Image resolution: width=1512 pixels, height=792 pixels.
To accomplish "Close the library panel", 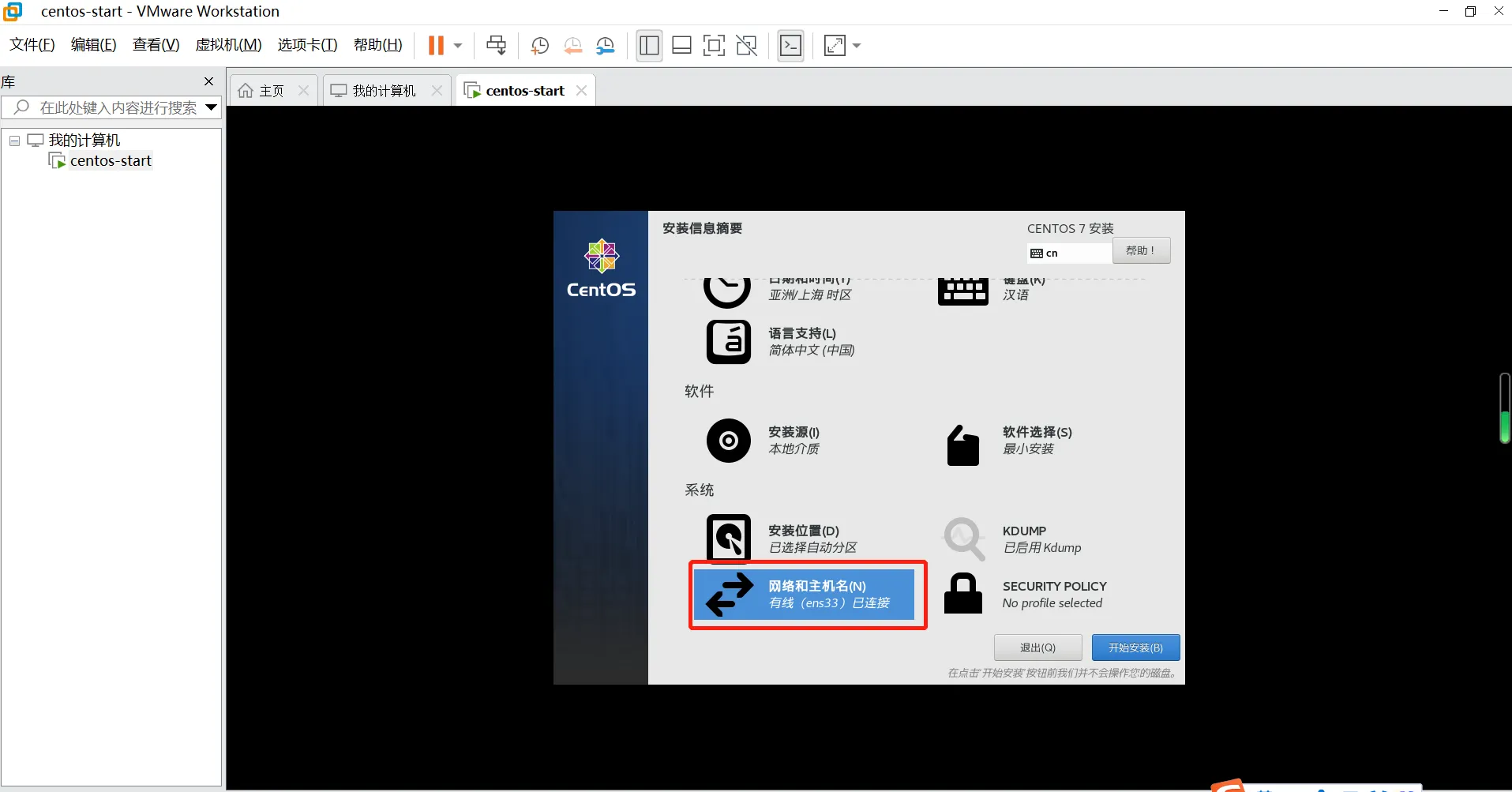I will click(x=209, y=81).
